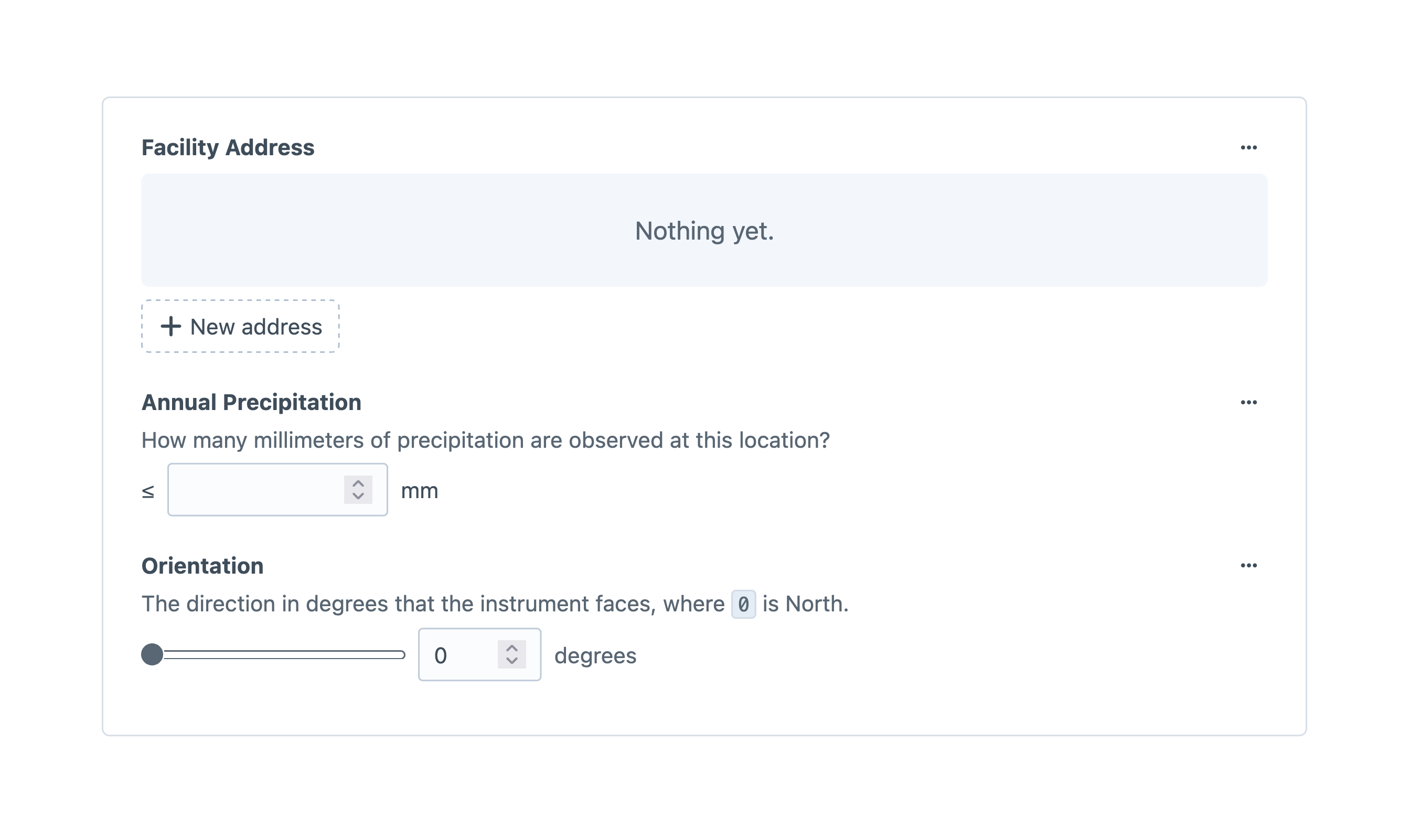Click the New address button
Image resolution: width=1410 pixels, height=840 pixels.
click(239, 327)
